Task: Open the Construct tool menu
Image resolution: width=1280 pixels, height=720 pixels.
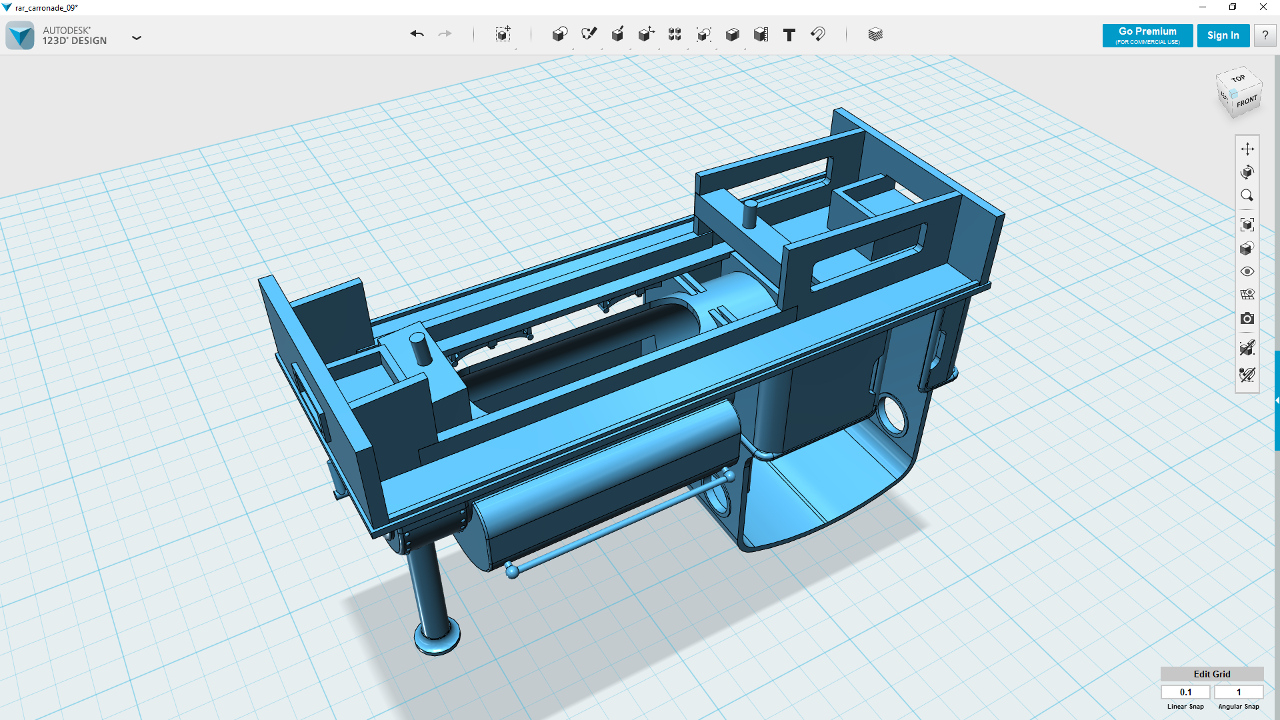Action: [x=618, y=34]
